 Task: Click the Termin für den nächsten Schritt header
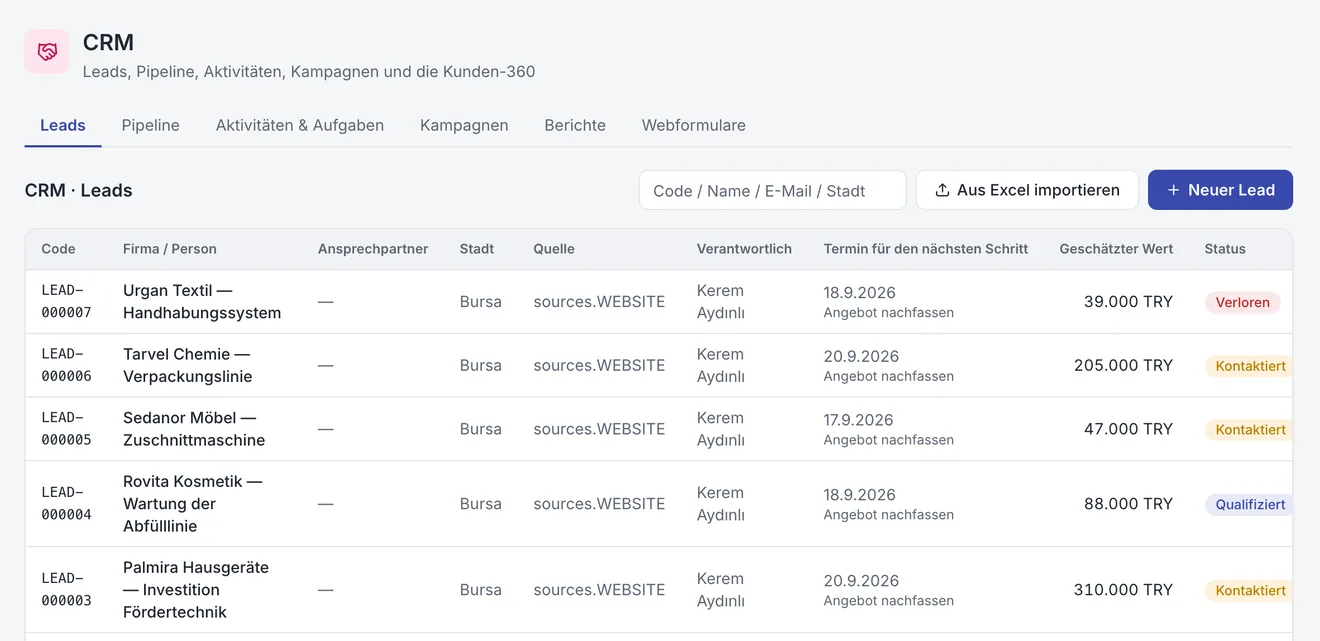tap(926, 249)
